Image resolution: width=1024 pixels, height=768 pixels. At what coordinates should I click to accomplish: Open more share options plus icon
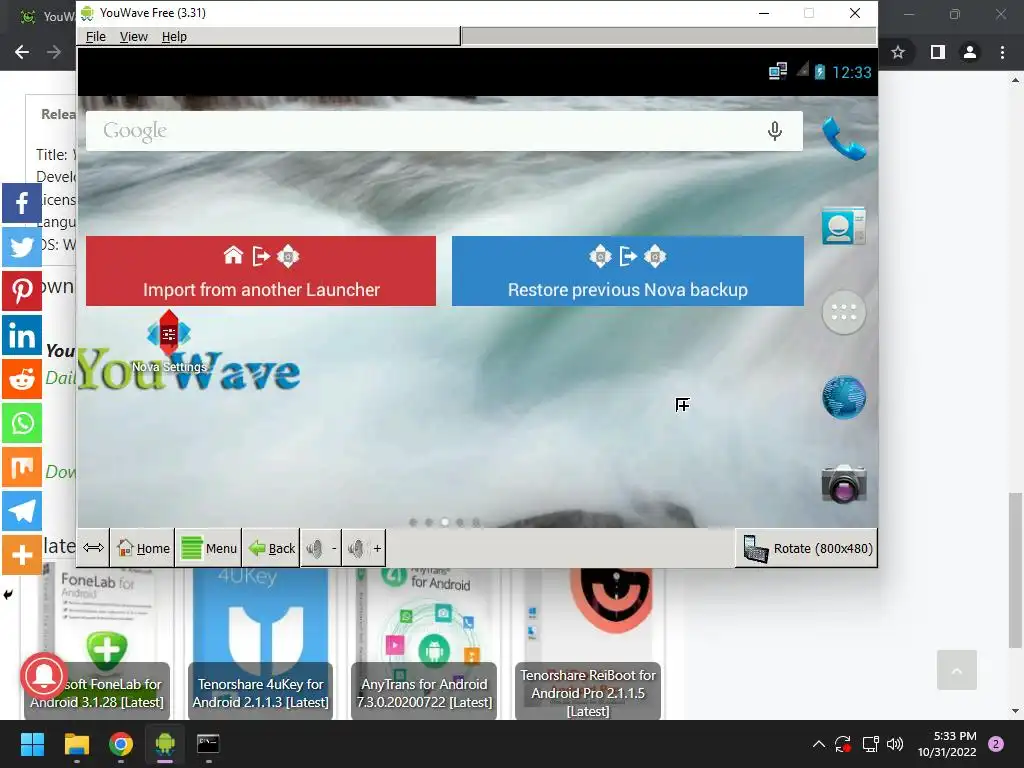[x=22, y=555]
